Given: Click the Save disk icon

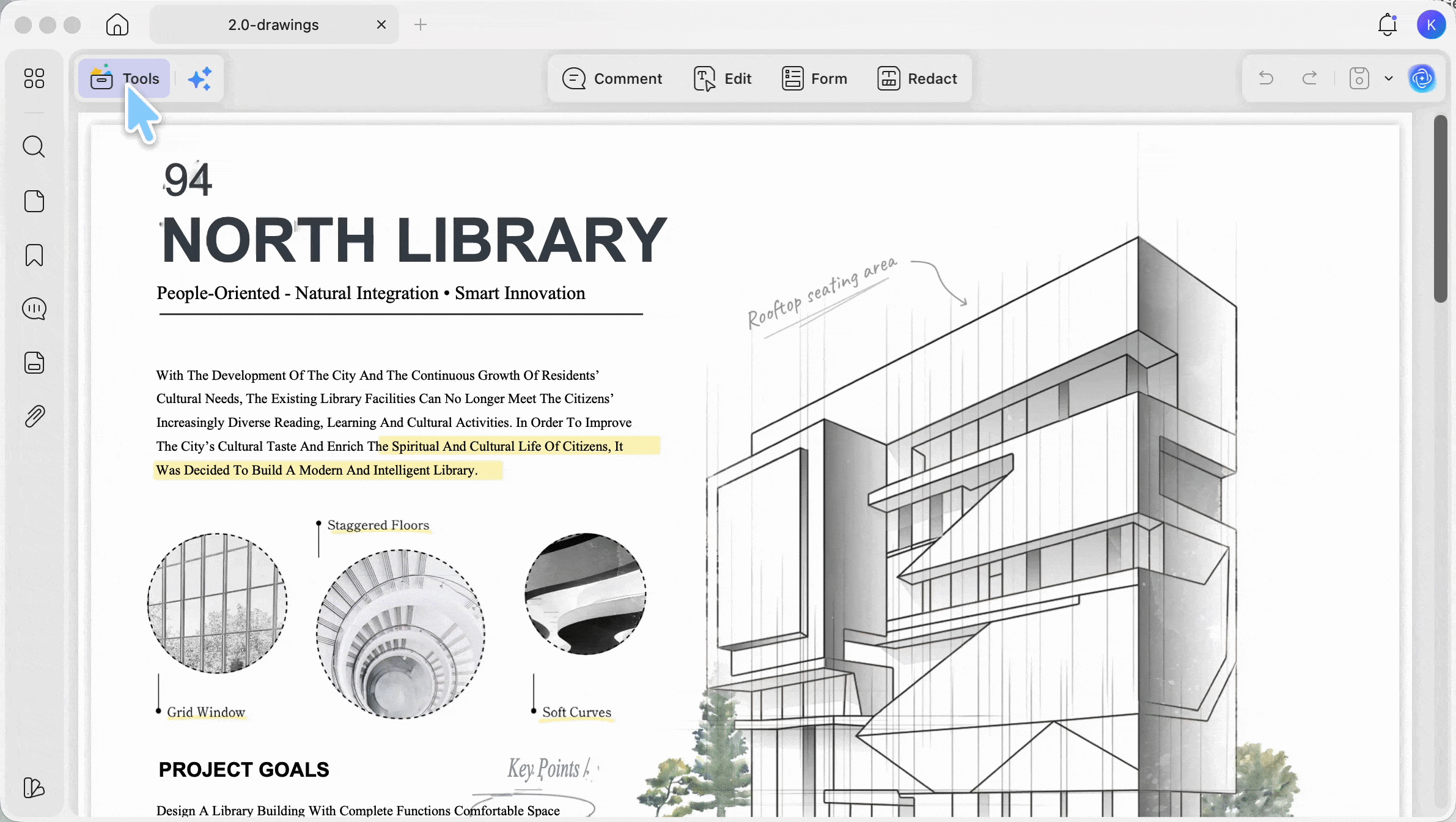Looking at the screenshot, I should point(1359,78).
